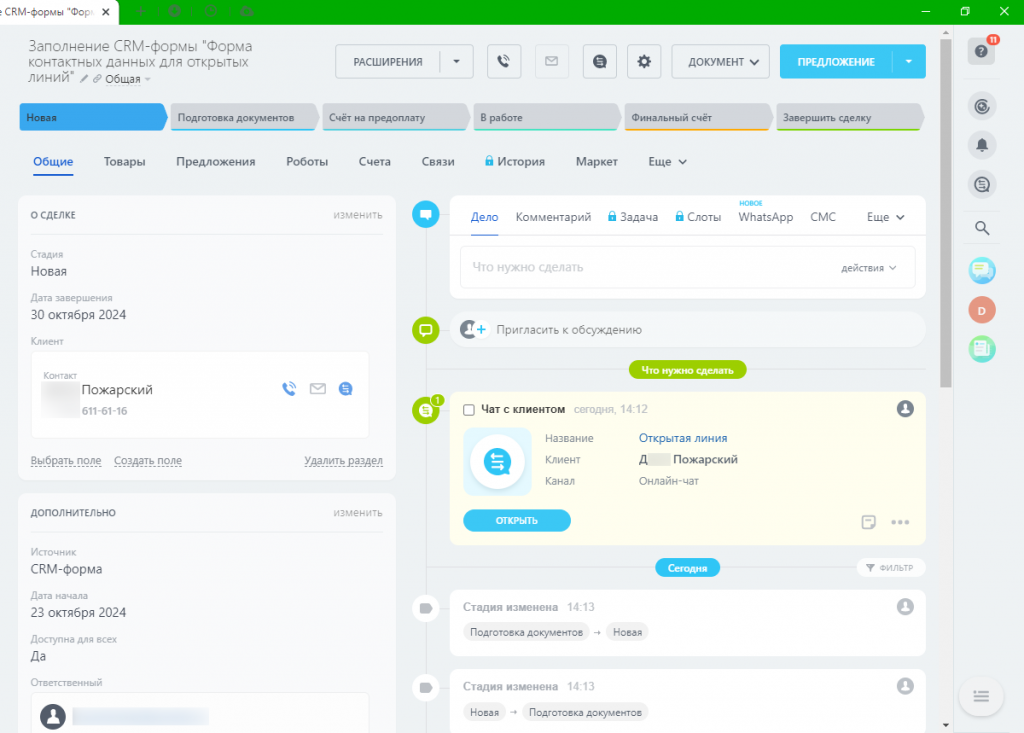Click the green comment icon on the timeline

tap(425, 330)
